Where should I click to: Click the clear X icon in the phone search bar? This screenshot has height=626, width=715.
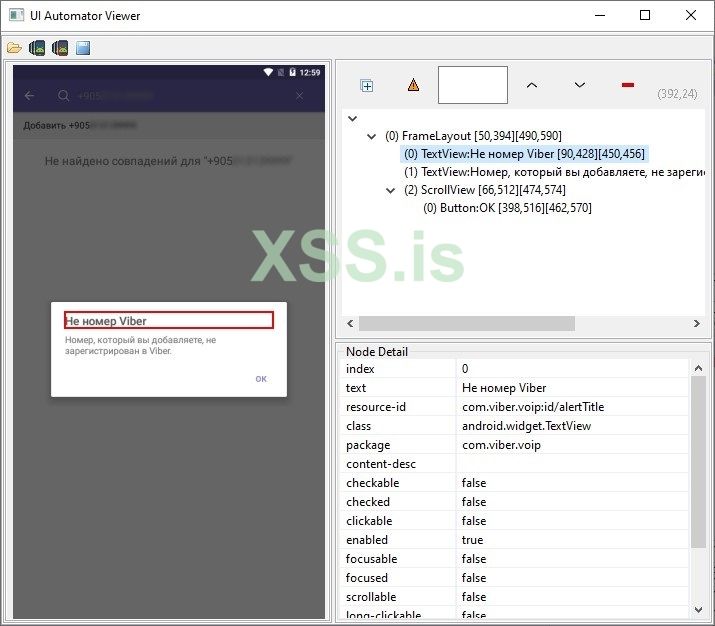(x=299, y=96)
